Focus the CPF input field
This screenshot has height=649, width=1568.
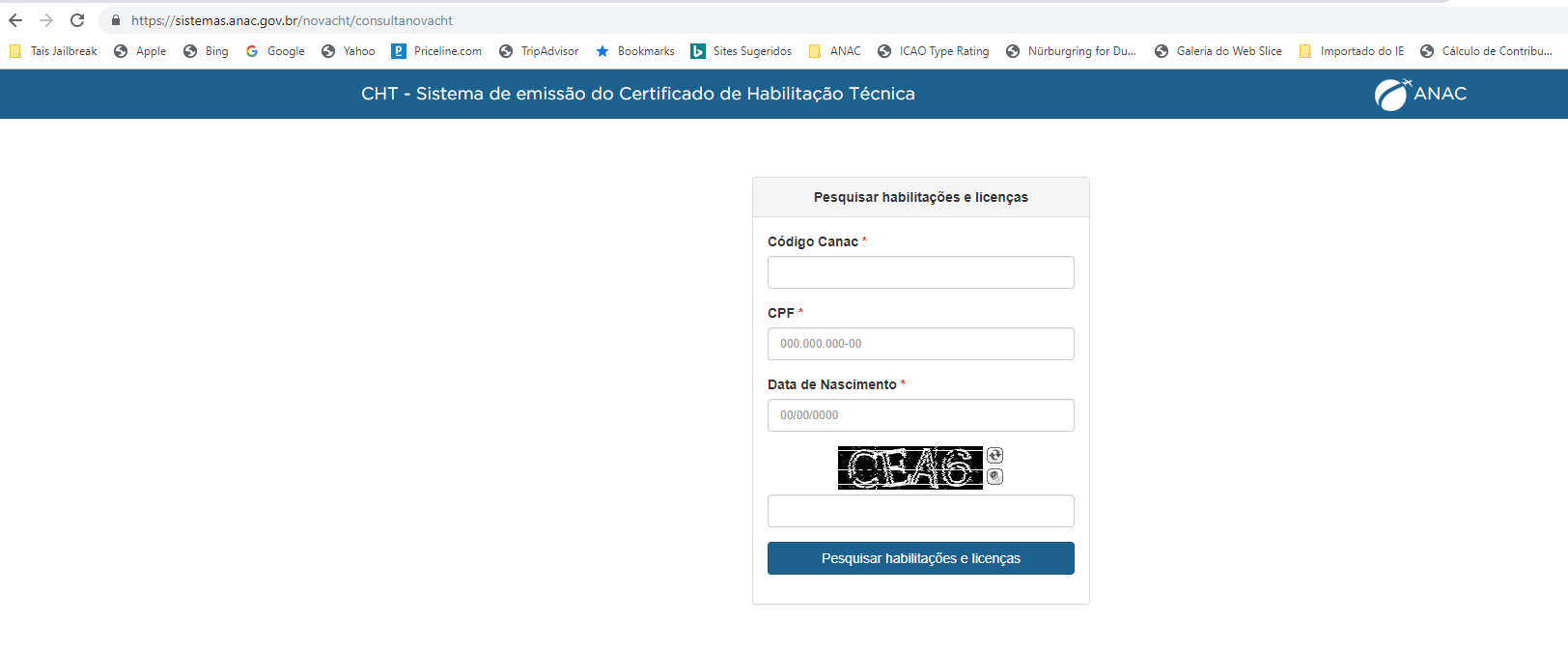[920, 344]
